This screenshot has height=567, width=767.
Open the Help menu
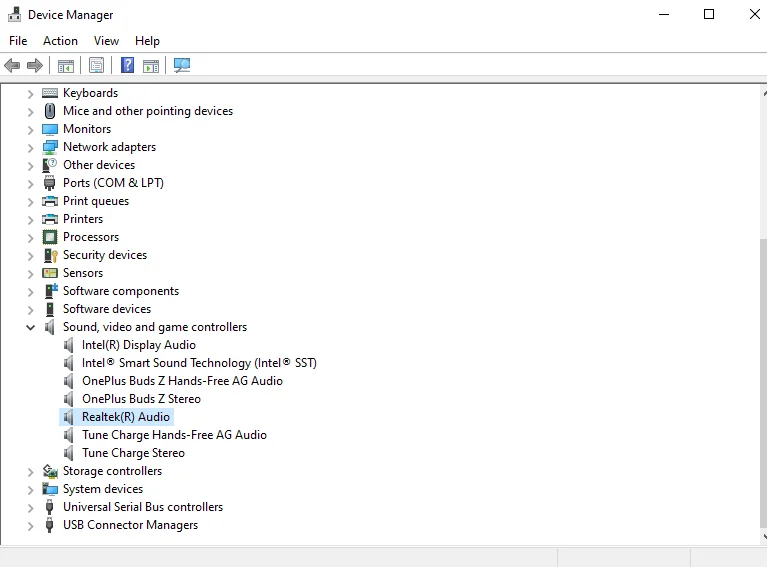pos(147,41)
